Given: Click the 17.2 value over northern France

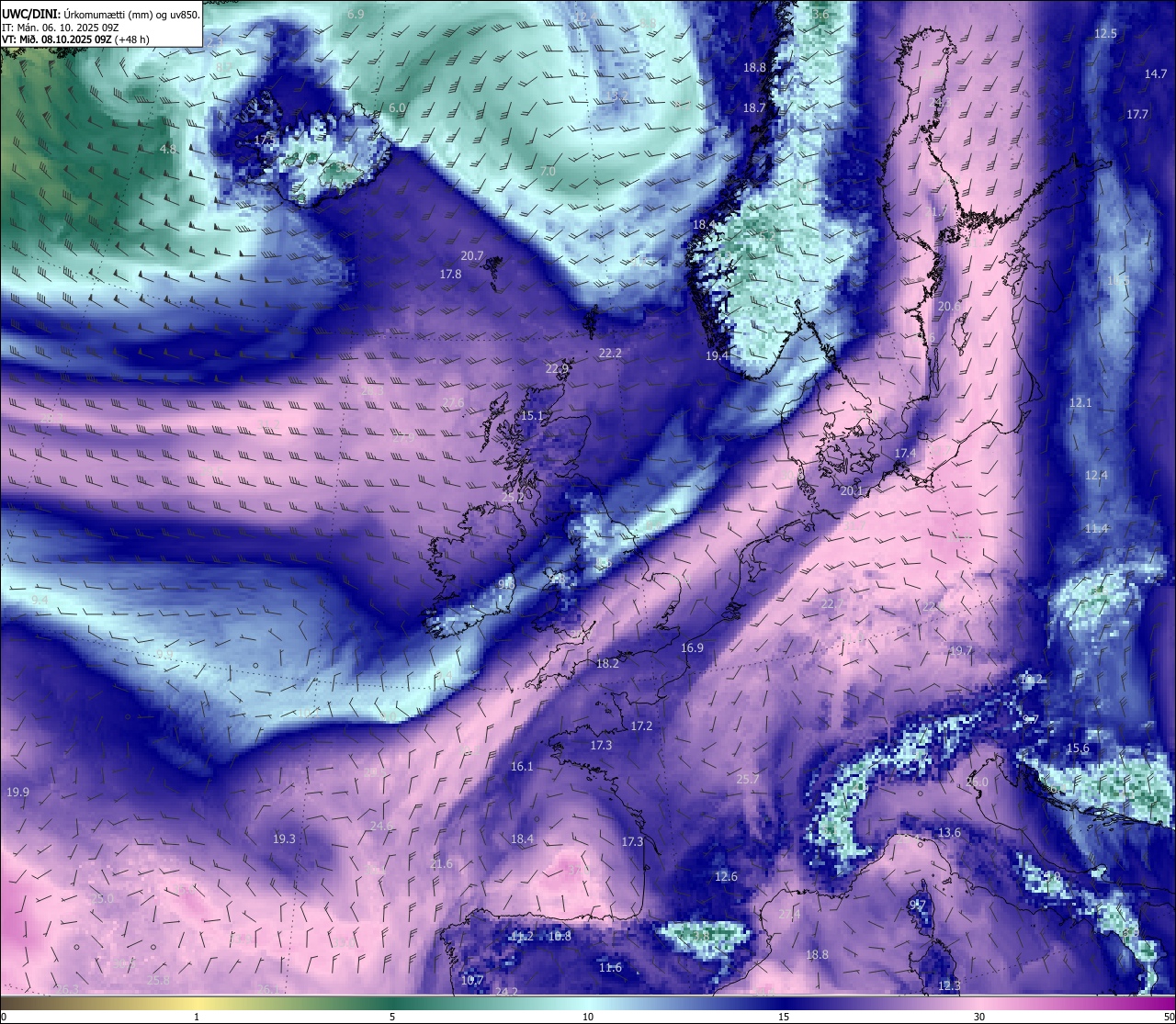Looking at the screenshot, I should point(641,726).
